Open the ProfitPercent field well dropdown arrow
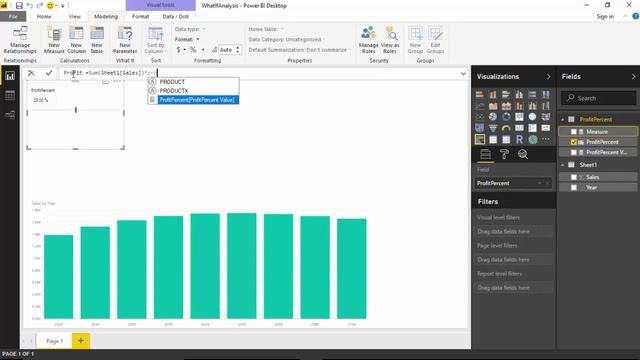 (x=540, y=184)
